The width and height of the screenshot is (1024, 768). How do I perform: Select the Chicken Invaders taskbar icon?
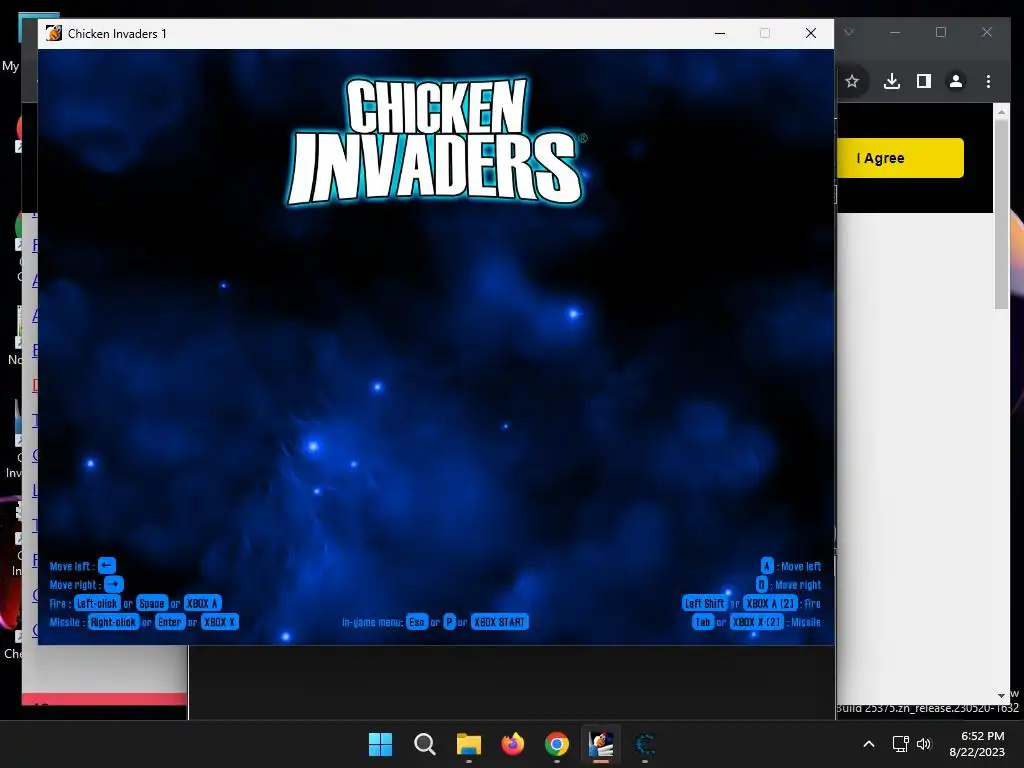click(600, 744)
